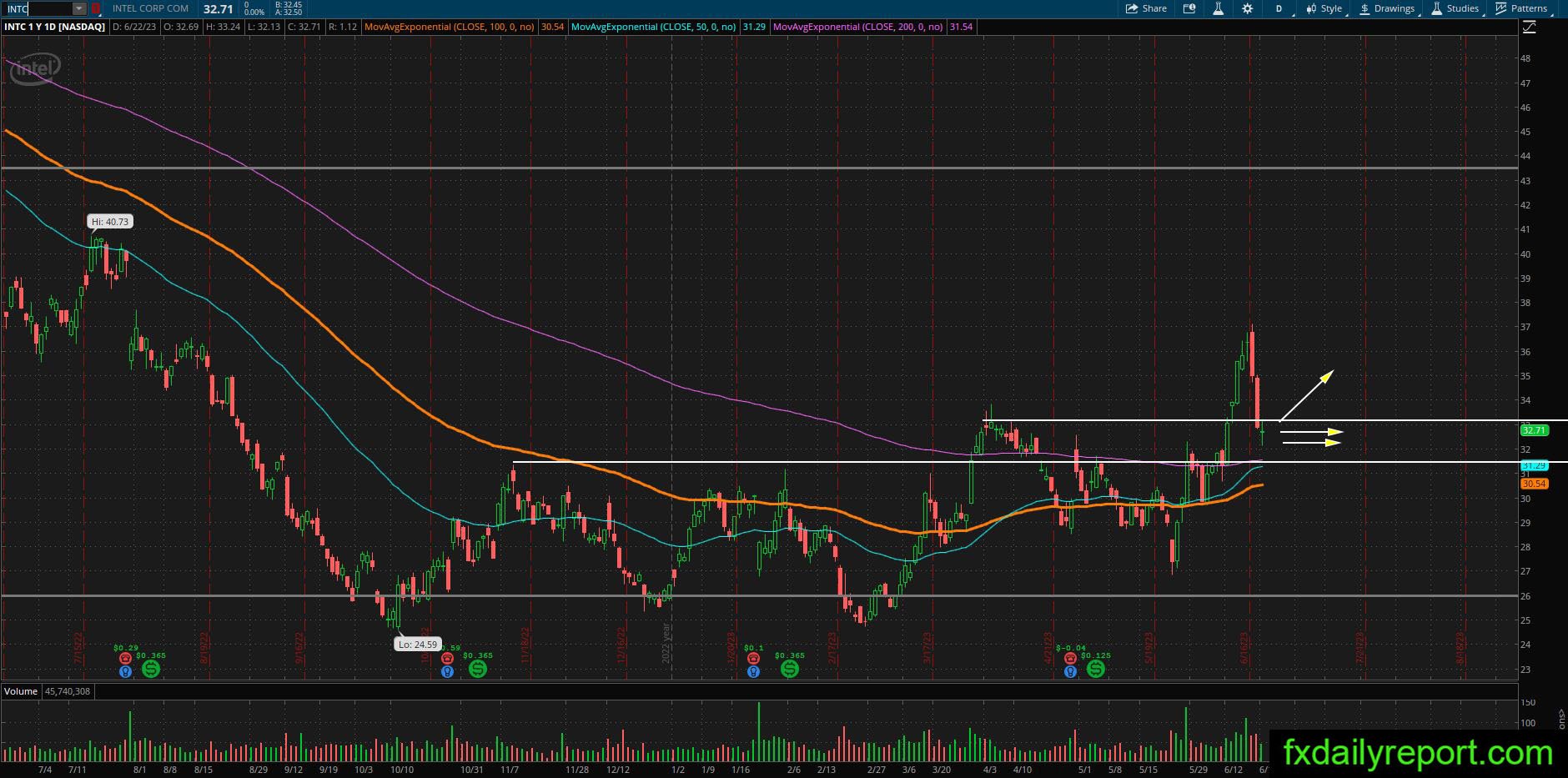
Task: Click the lightbulb icon under $0.59 earnings
Action: (447, 670)
